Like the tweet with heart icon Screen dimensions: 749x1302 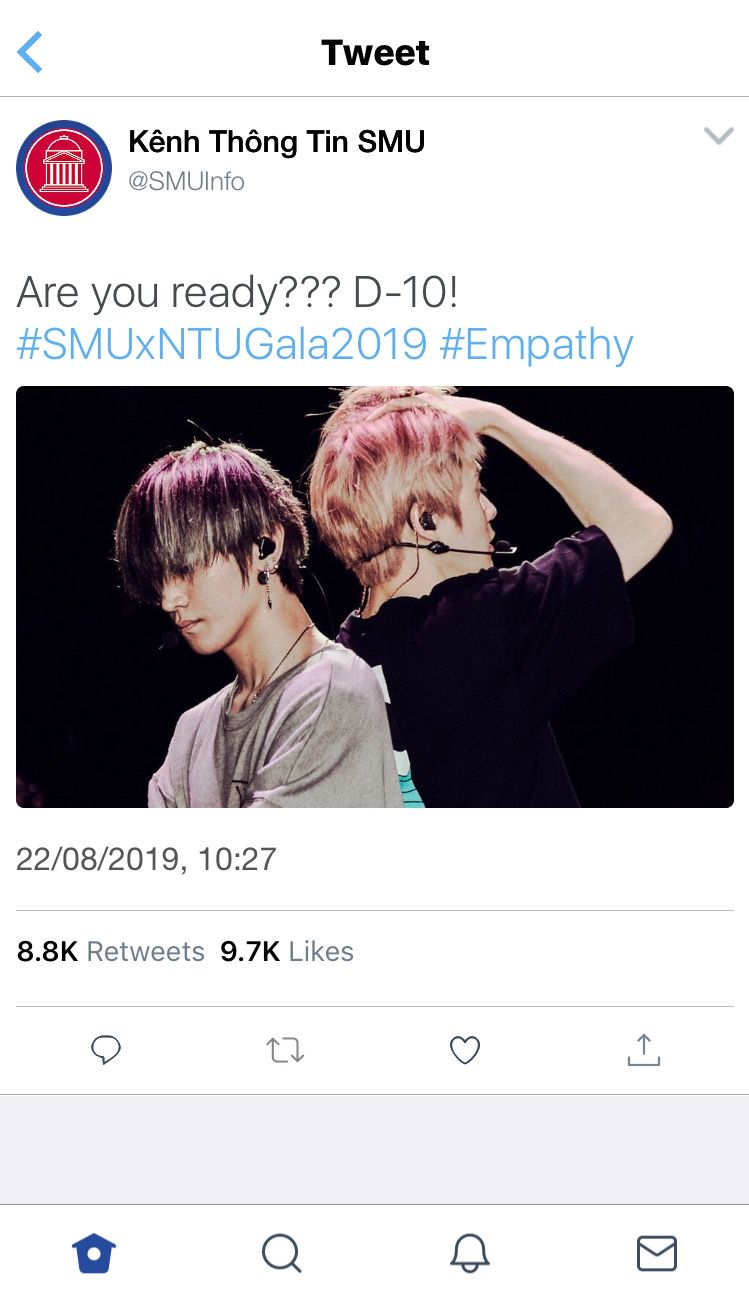click(x=465, y=1050)
